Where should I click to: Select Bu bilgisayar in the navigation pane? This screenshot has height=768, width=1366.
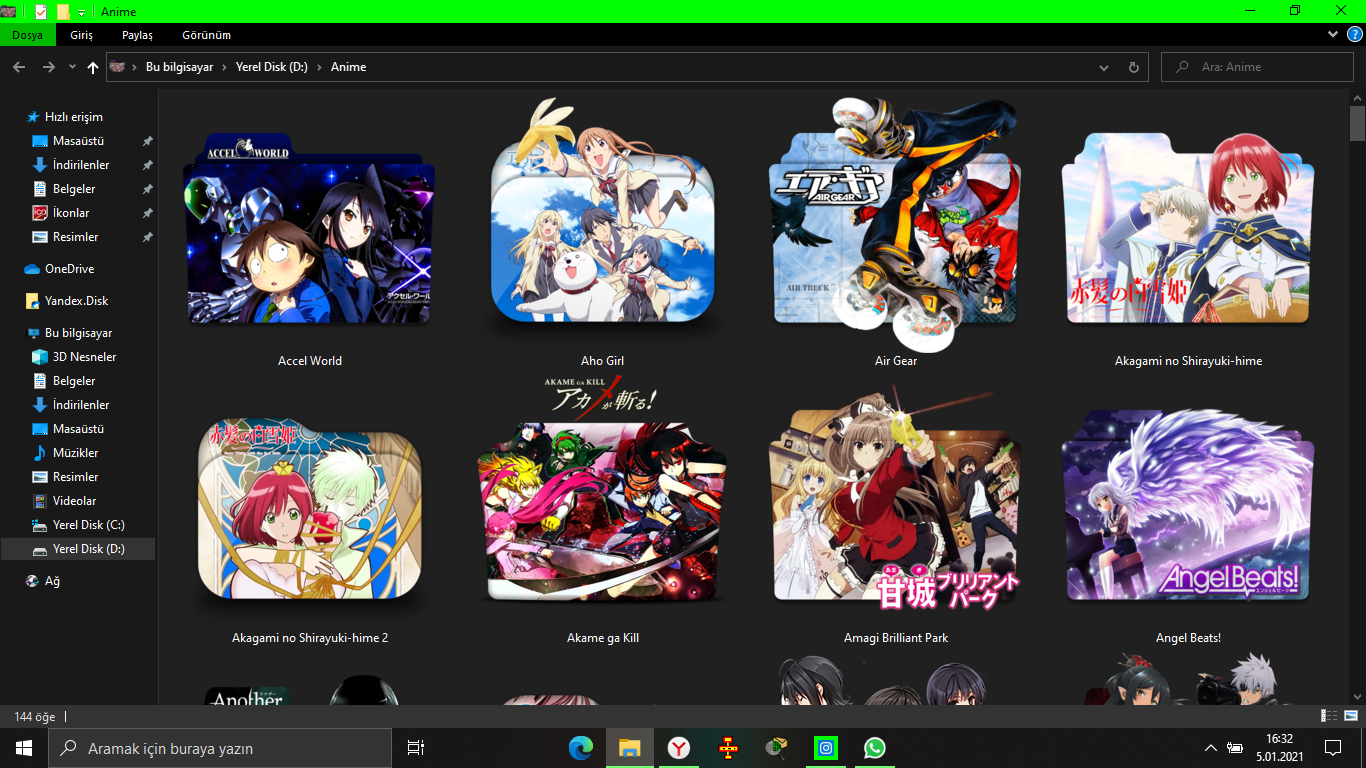point(78,333)
